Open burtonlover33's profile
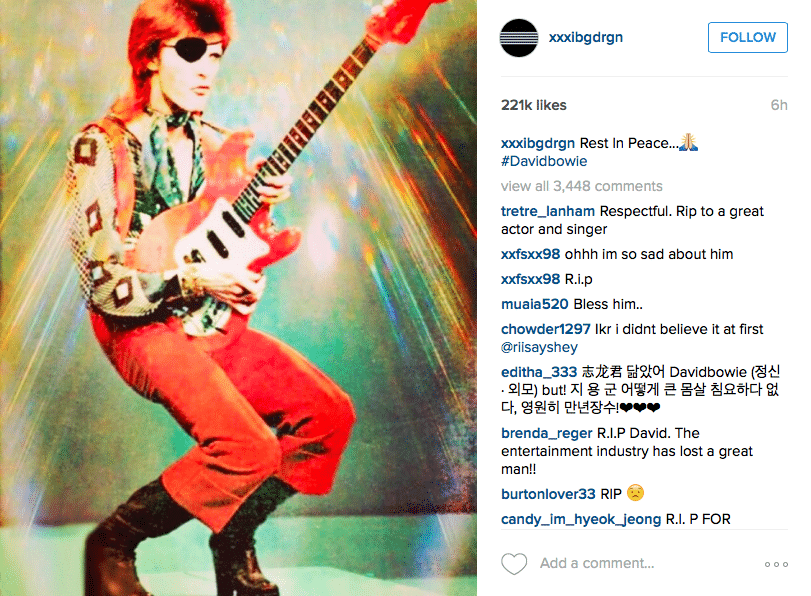This screenshot has width=811, height=596. tap(548, 494)
